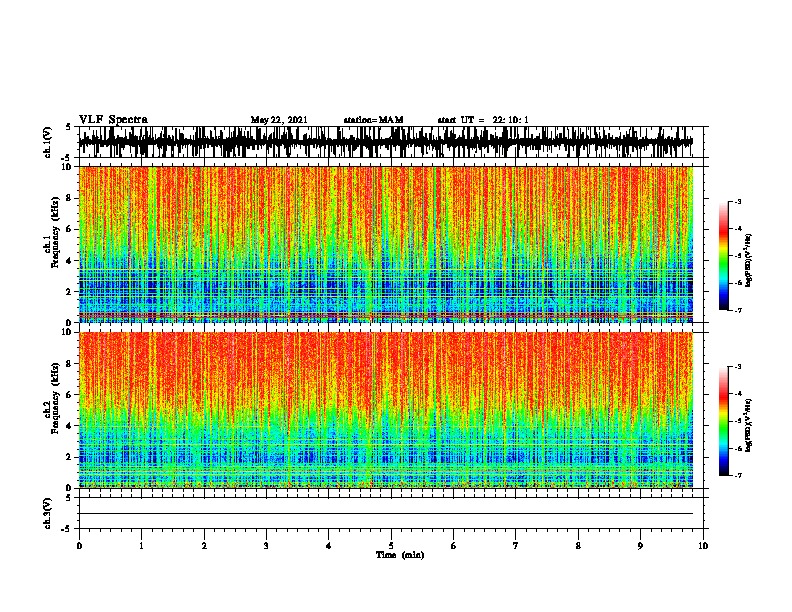The height and width of the screenshot is (612, 792).
Task: Click time axis tick label "9"
Action: (640, 546)
